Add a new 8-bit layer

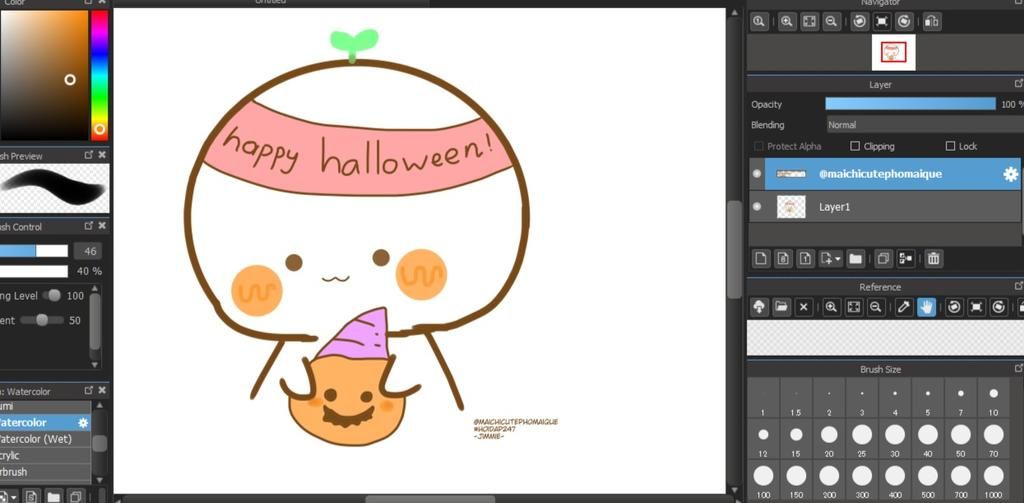[783, 259]
